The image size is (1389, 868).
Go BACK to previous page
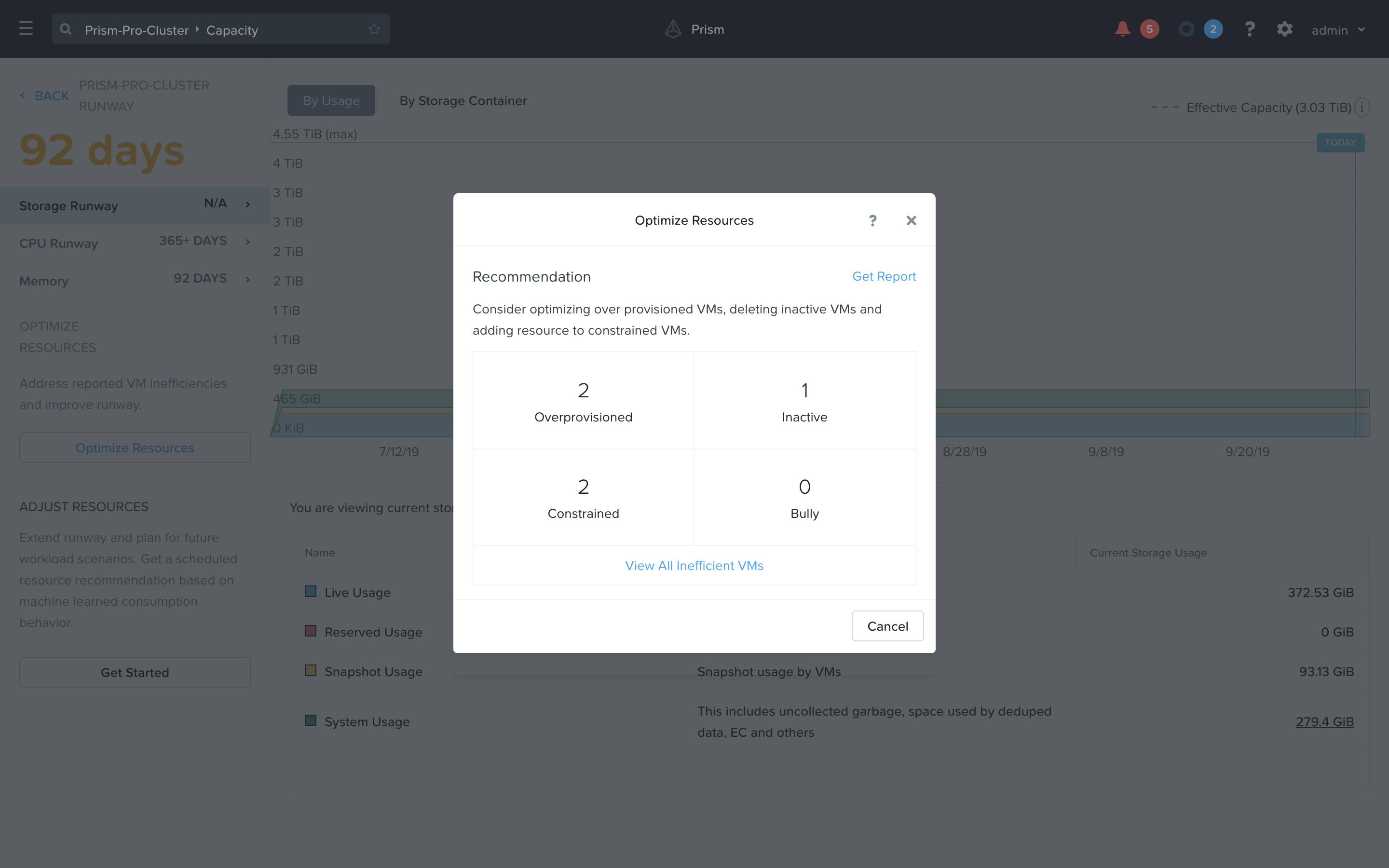pyautogui.click(x=52, y=96)
